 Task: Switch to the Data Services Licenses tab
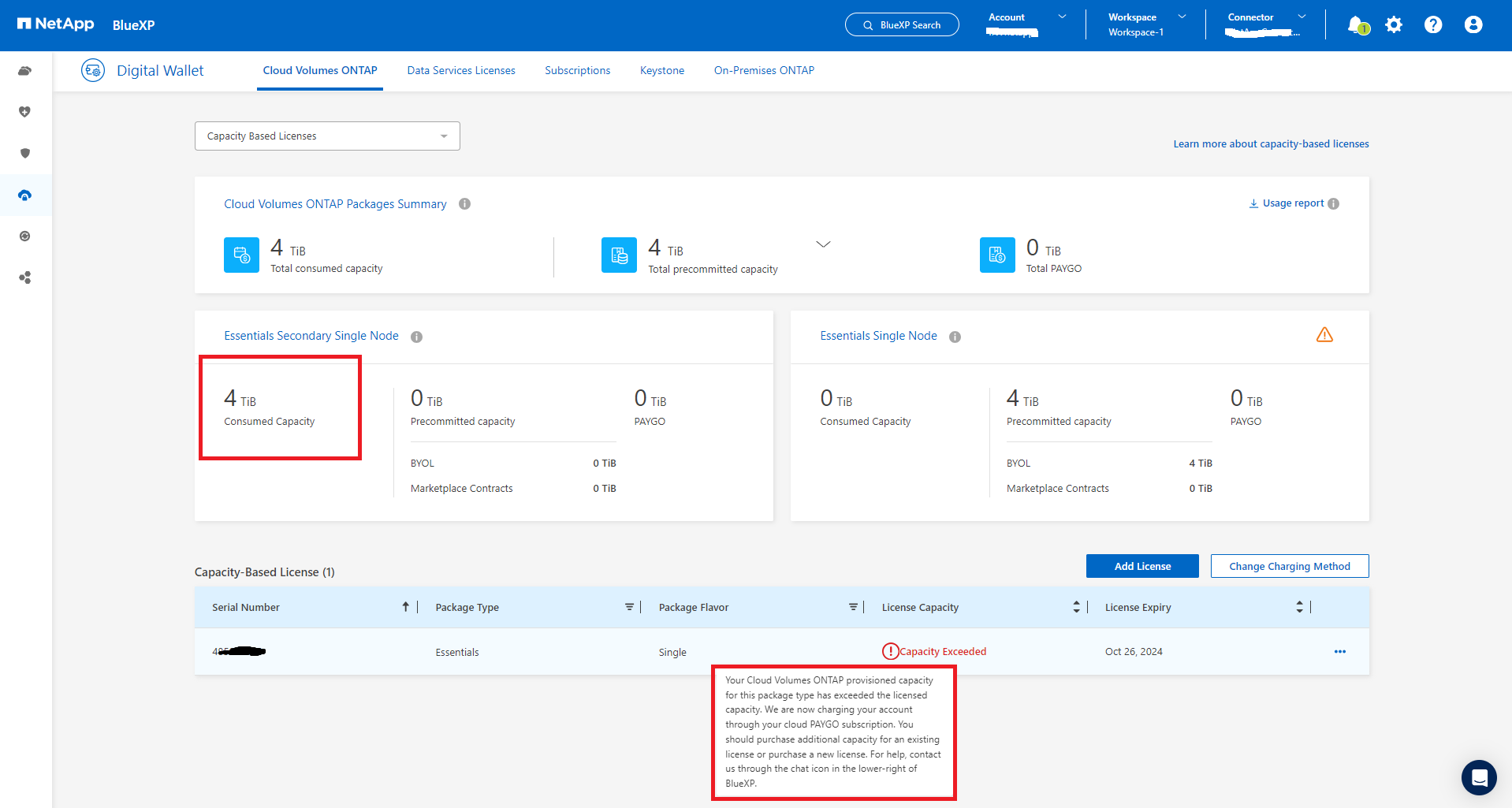461,71
